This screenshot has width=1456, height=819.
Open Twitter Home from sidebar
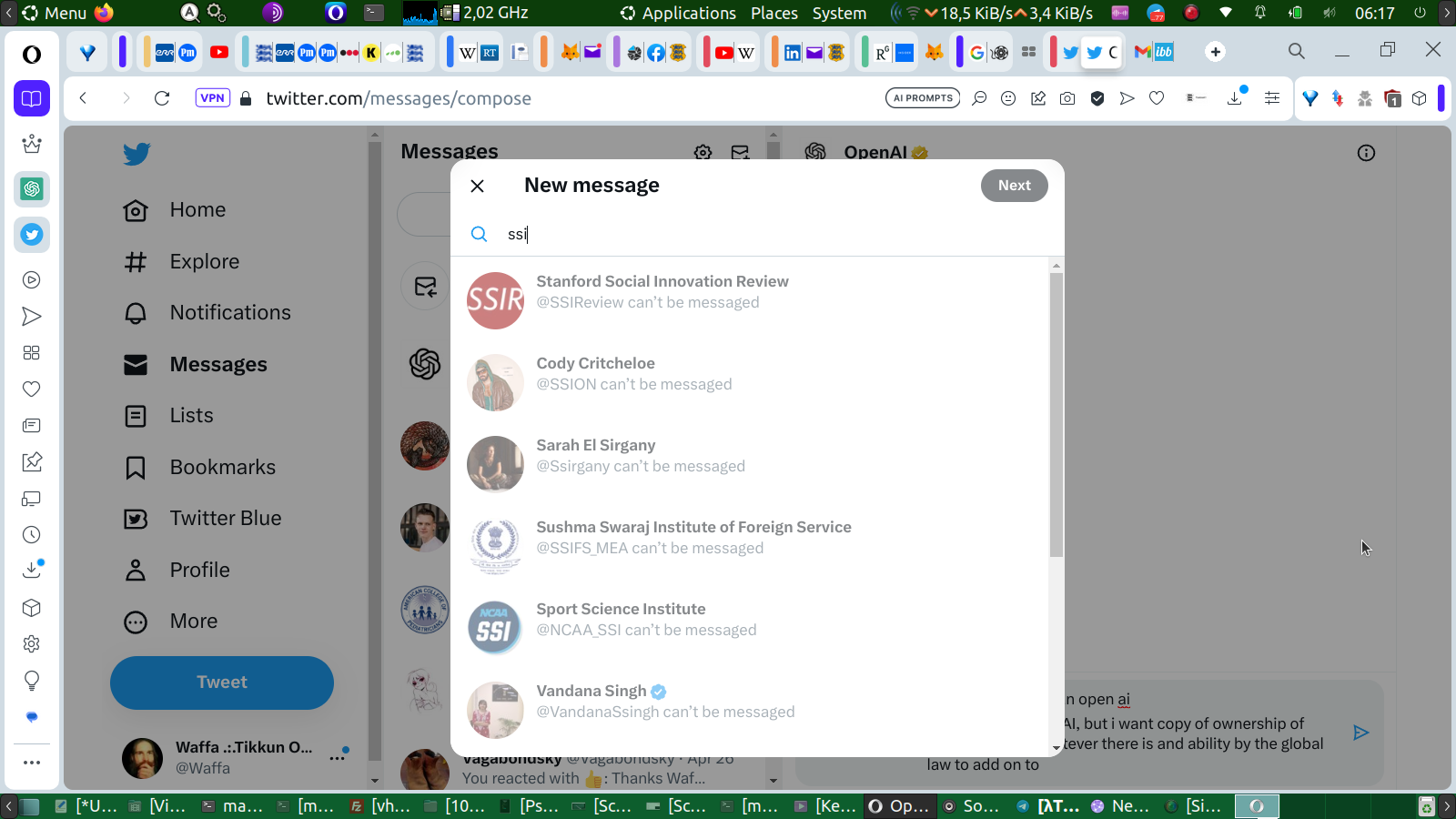click(x=175, y=210)
